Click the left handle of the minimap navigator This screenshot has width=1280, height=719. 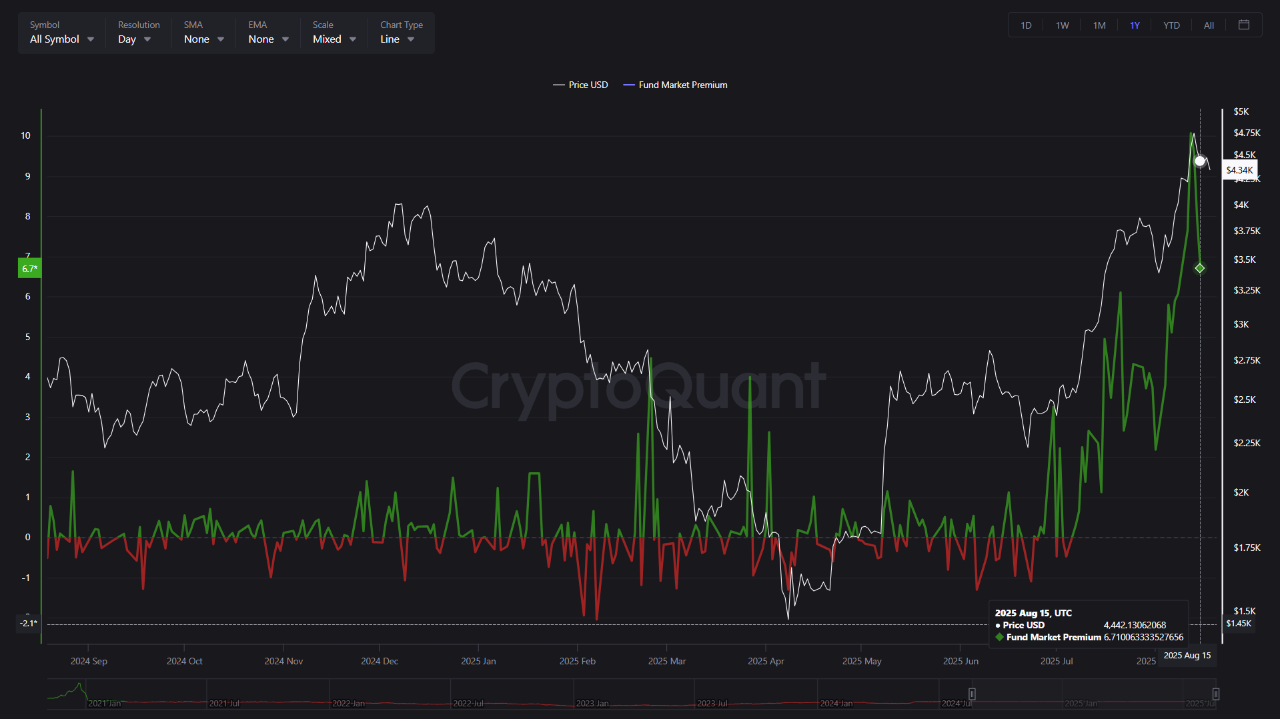tap(971, 693)
